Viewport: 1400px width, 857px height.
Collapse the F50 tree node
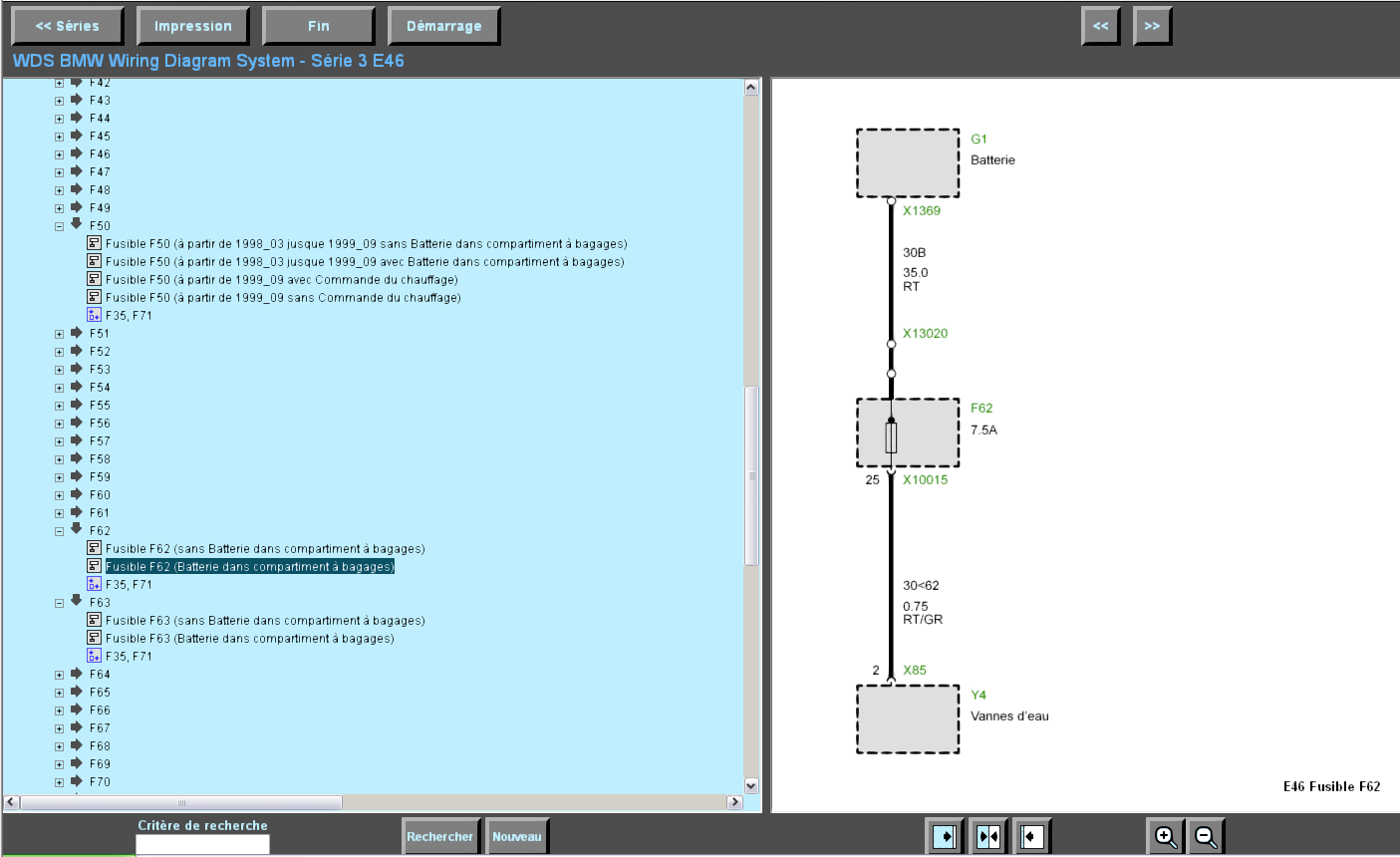click(x=59, y=226)
